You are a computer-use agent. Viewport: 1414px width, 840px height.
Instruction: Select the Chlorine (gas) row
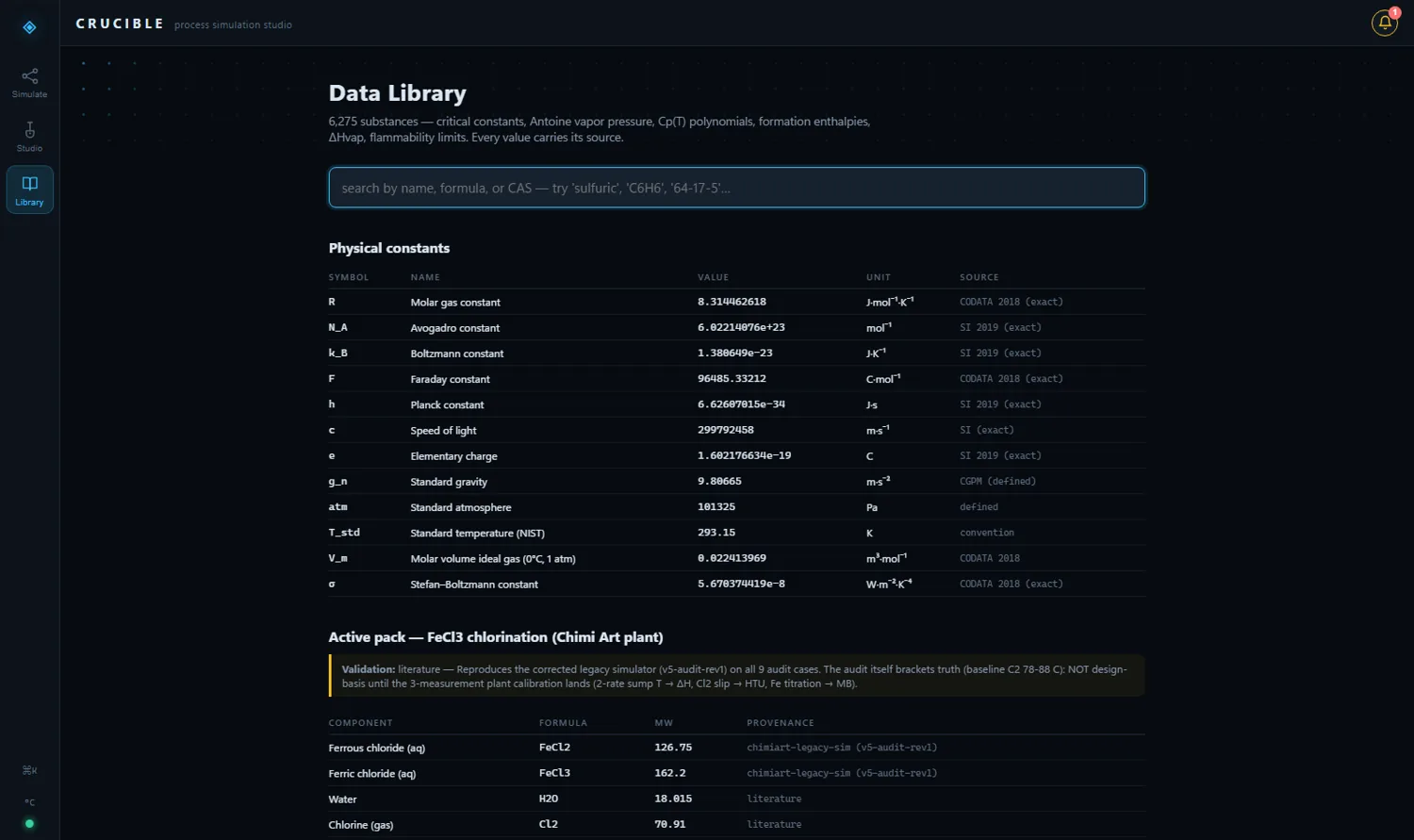pos(736,825)
